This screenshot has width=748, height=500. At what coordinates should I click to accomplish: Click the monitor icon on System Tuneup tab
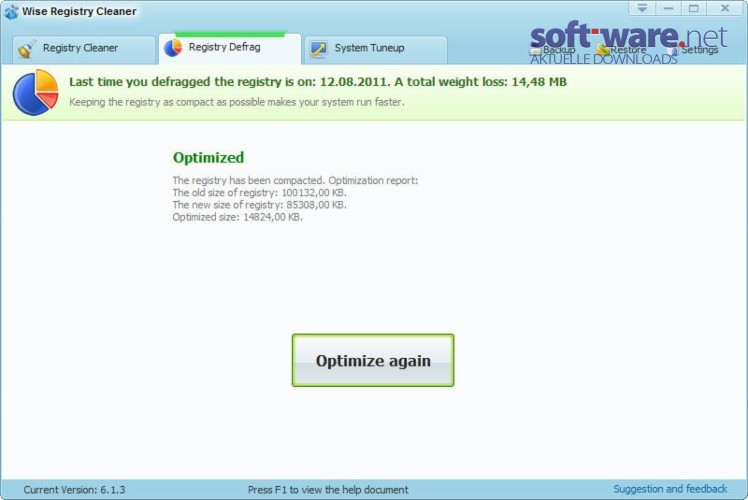tap(318, 49)
